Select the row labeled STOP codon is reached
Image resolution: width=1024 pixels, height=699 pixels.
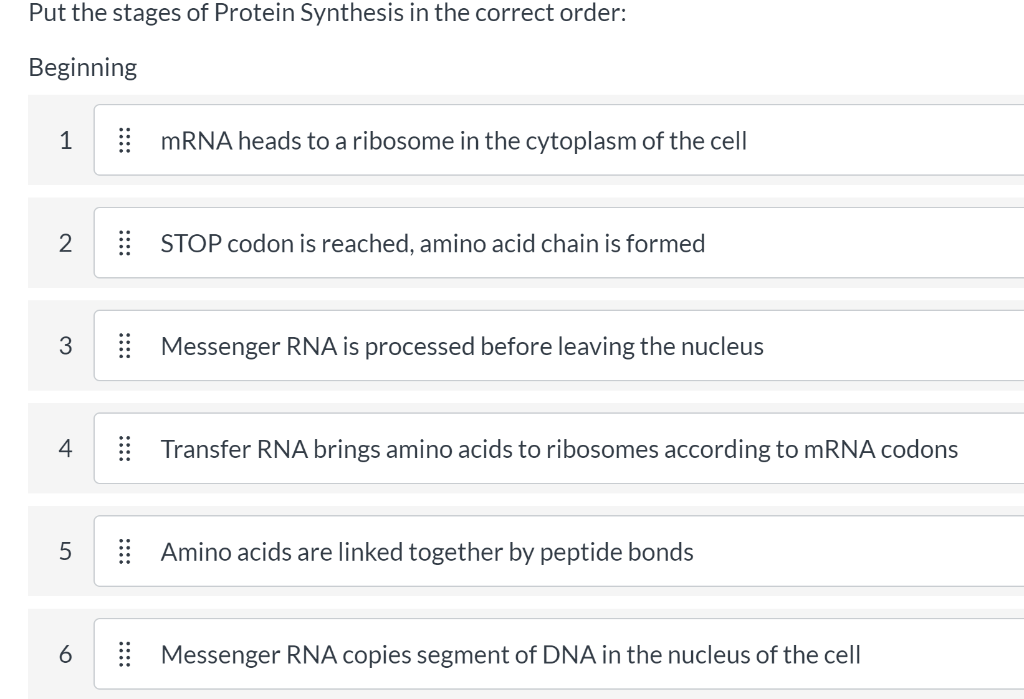point(432,243)
